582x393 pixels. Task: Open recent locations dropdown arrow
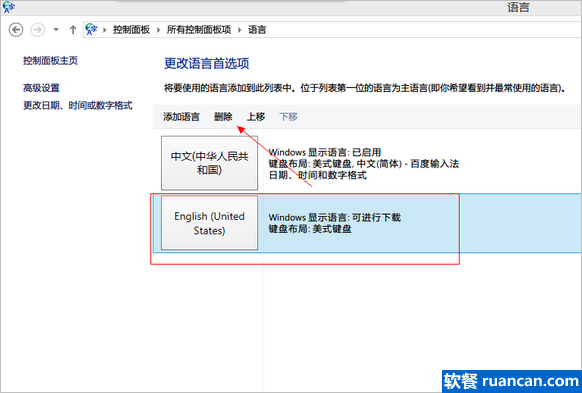[56, 30]
